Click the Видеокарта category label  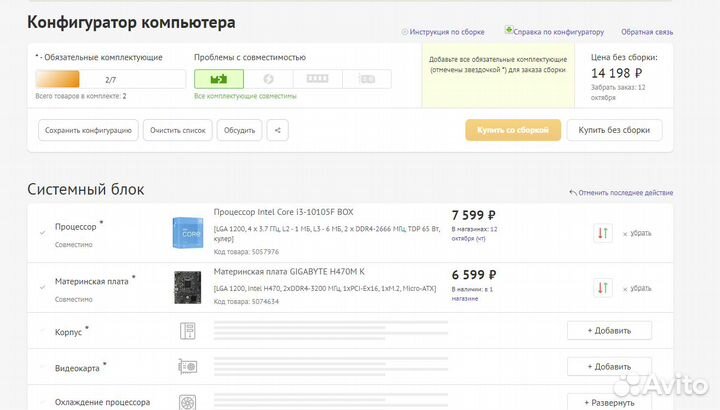click(x=77, y=368)
